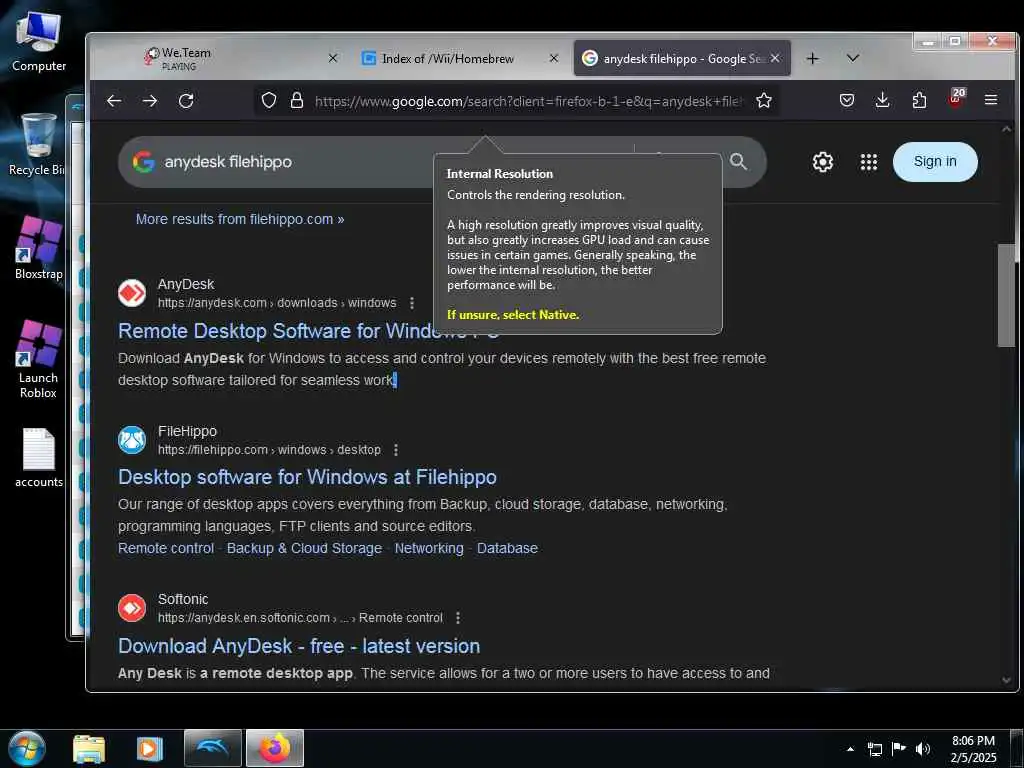Open the Backup & Cloud Storage sitelink
The image size is (1024, 768).
[x=304, y=549]
